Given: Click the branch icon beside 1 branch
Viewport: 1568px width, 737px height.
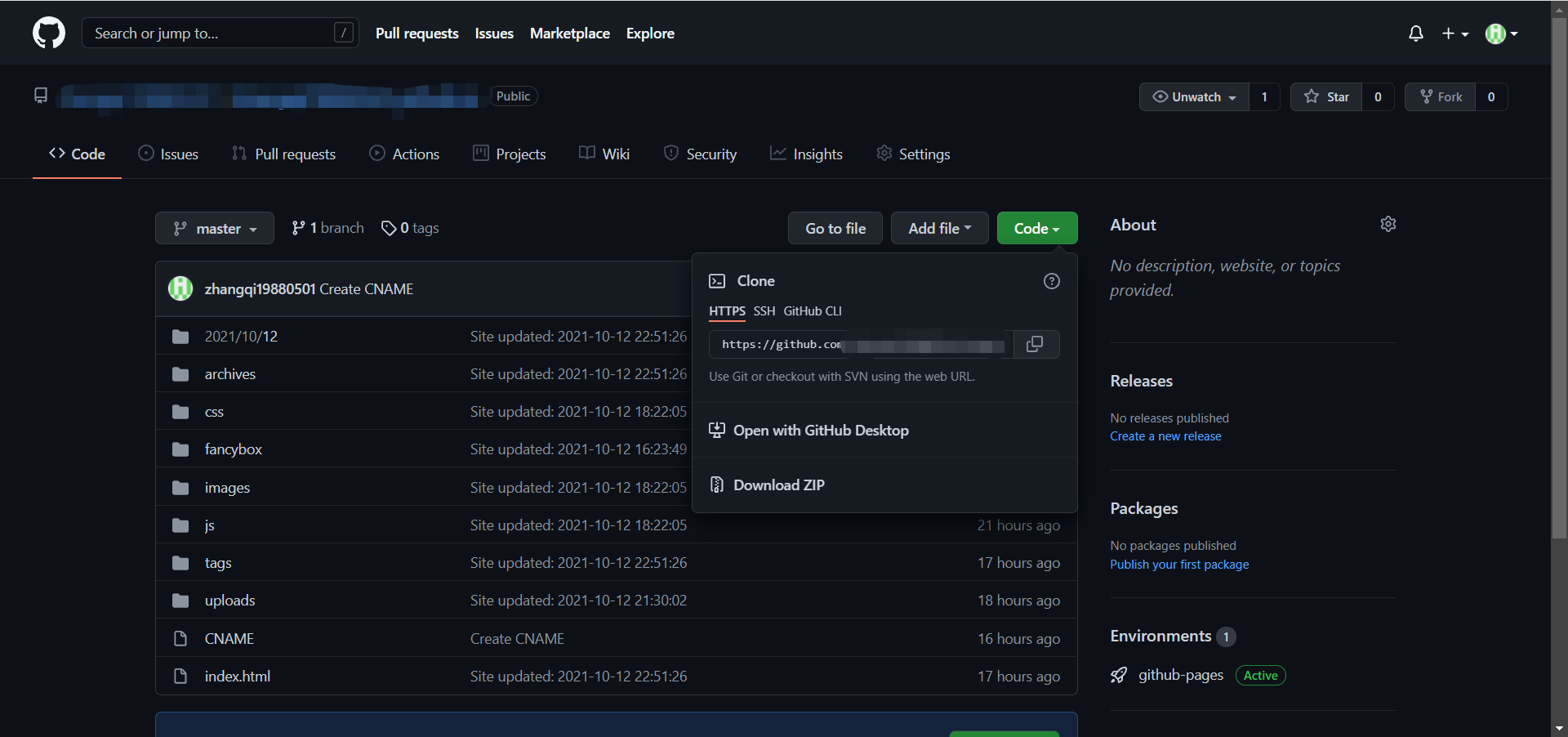Looking at the screenshot, I should pyautogui.click(x=298, y=228).
